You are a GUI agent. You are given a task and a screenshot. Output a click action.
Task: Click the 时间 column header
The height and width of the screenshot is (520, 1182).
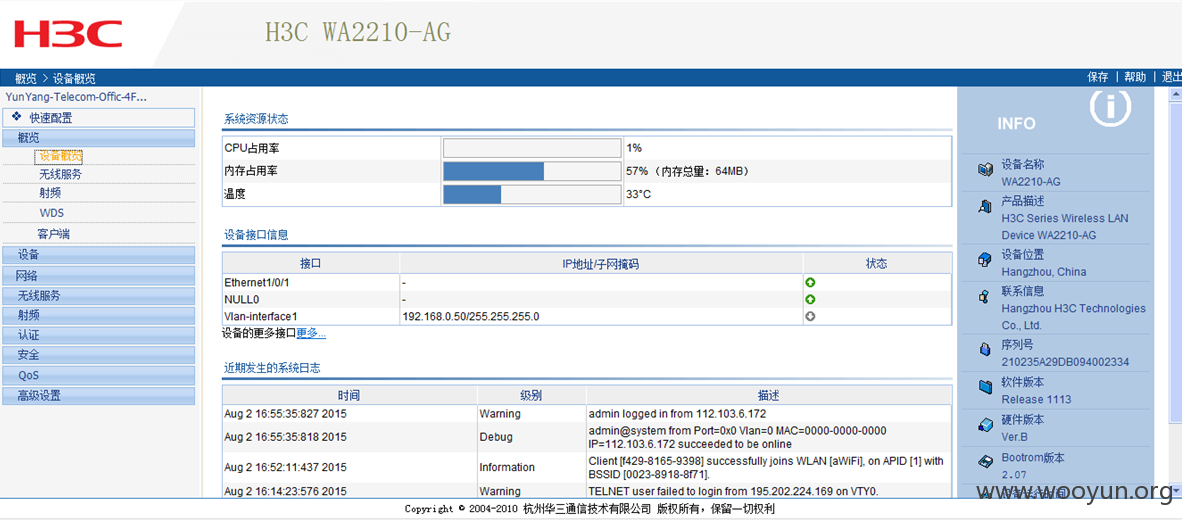click(x=349, y=395)
